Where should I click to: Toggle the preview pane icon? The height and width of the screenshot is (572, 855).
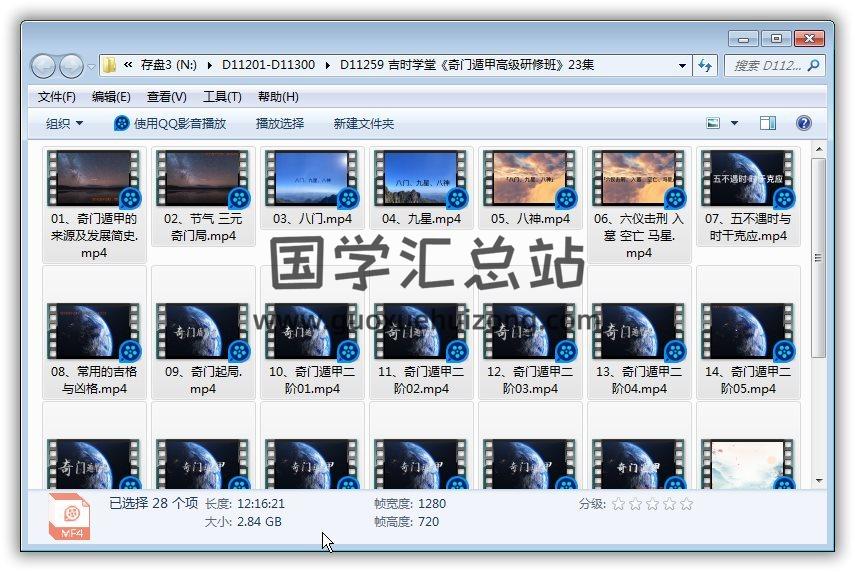[x=768, y=123]
